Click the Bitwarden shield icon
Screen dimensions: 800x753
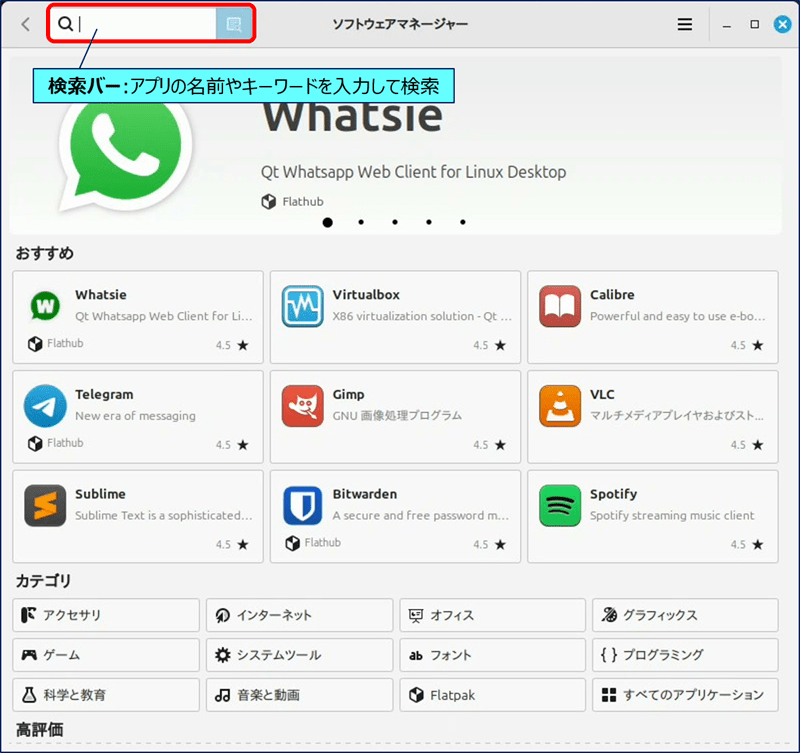(303, 506)
